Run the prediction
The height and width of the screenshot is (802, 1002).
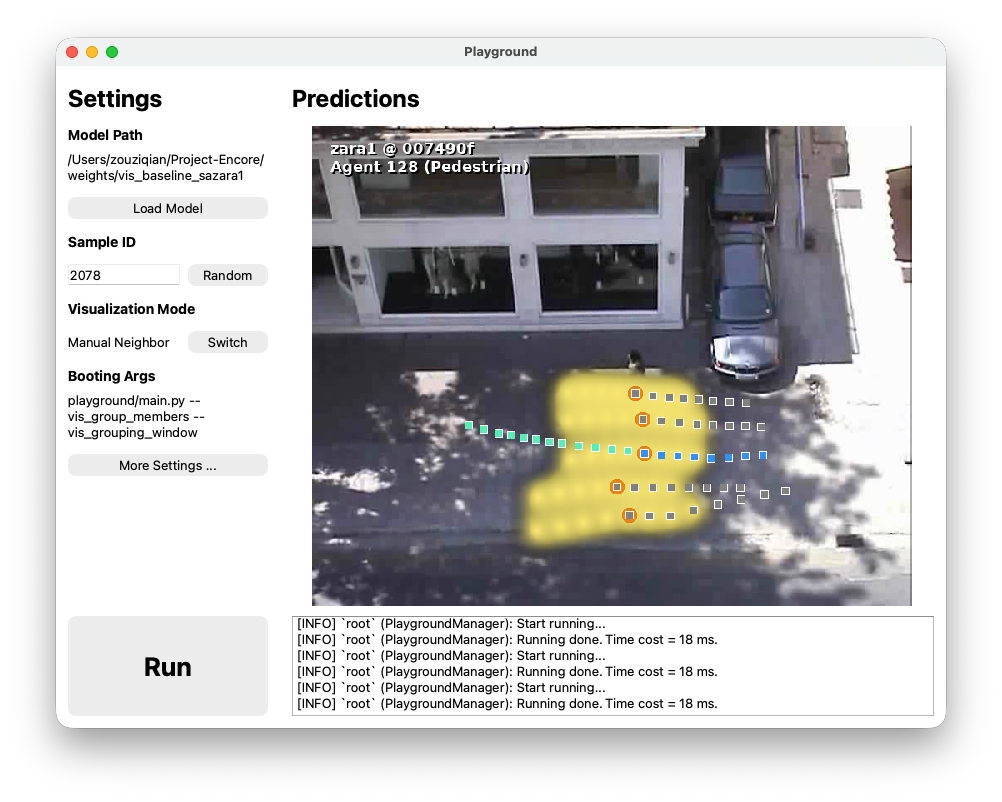[x=167, y=667]
